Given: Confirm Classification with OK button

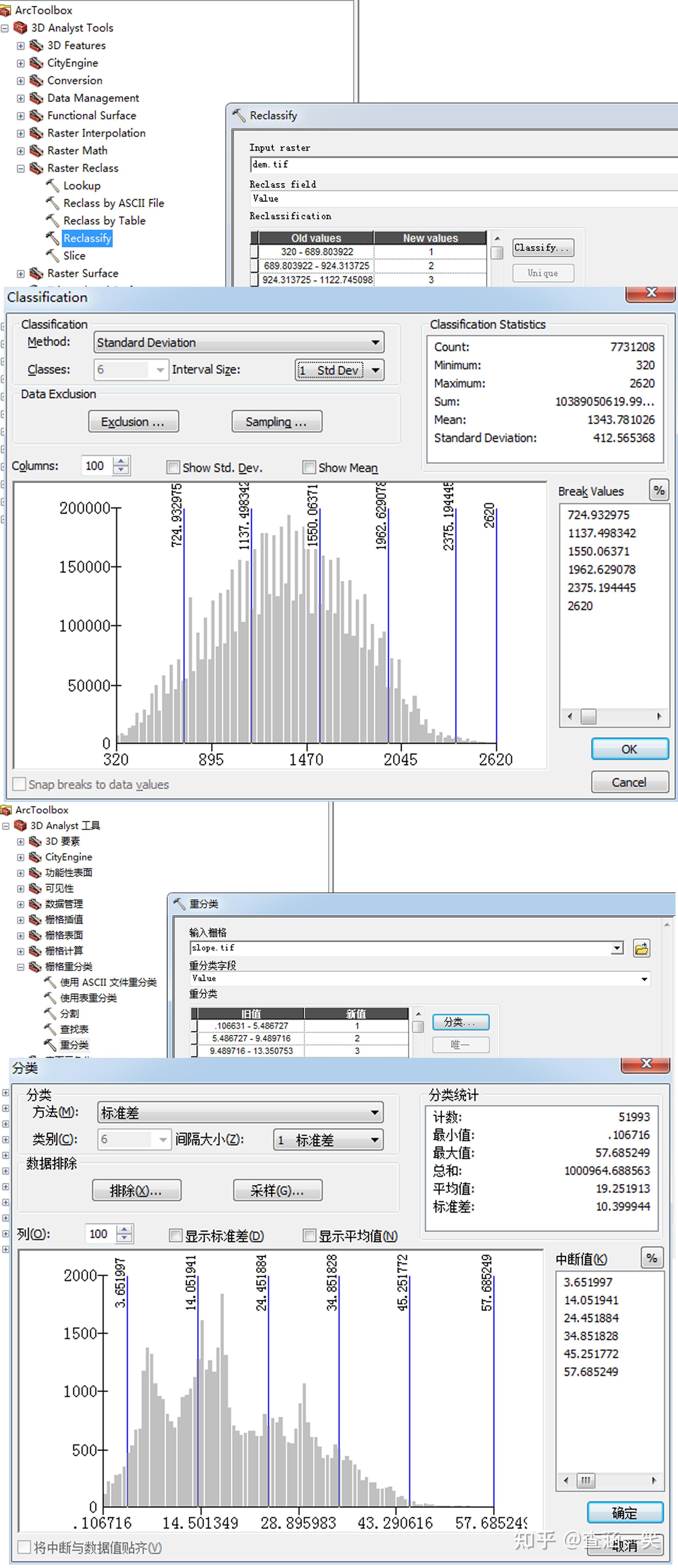Looking at the screenshot, I should click(x=630, y=749).
